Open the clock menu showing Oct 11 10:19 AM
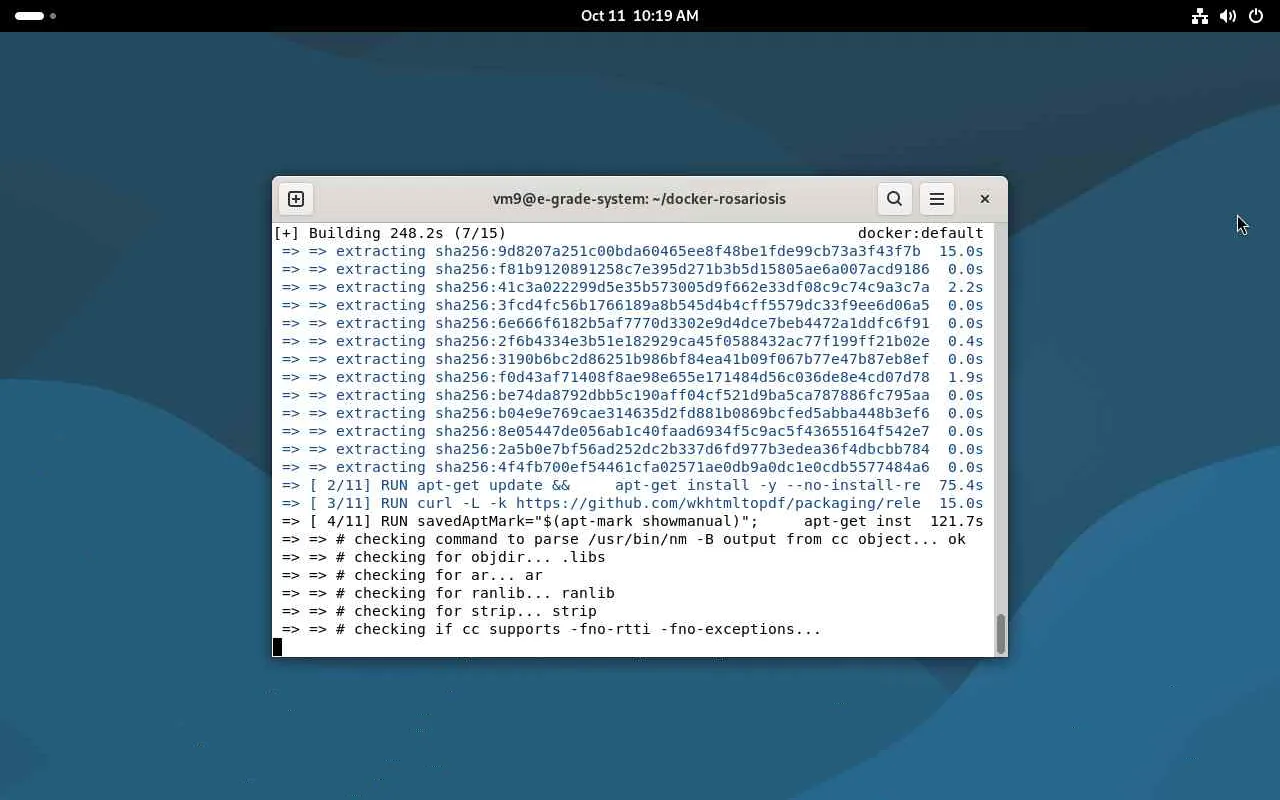Screen dimensions: 1280x800 pyautogui.click(x=640, y=16)
